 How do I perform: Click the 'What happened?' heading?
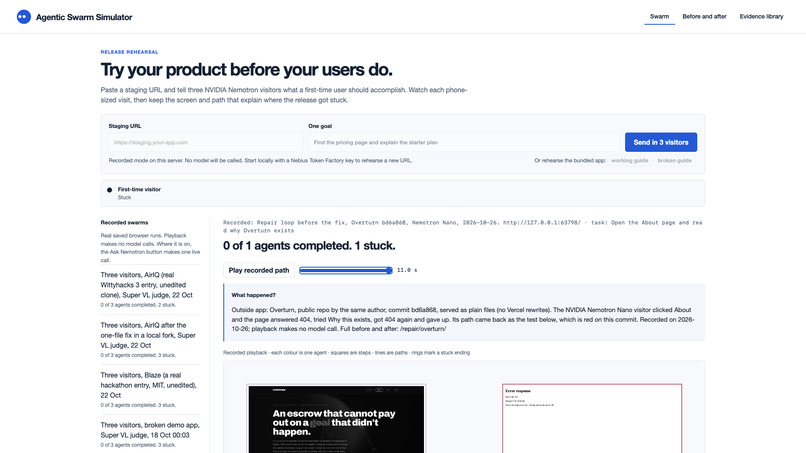pos(253,295)
